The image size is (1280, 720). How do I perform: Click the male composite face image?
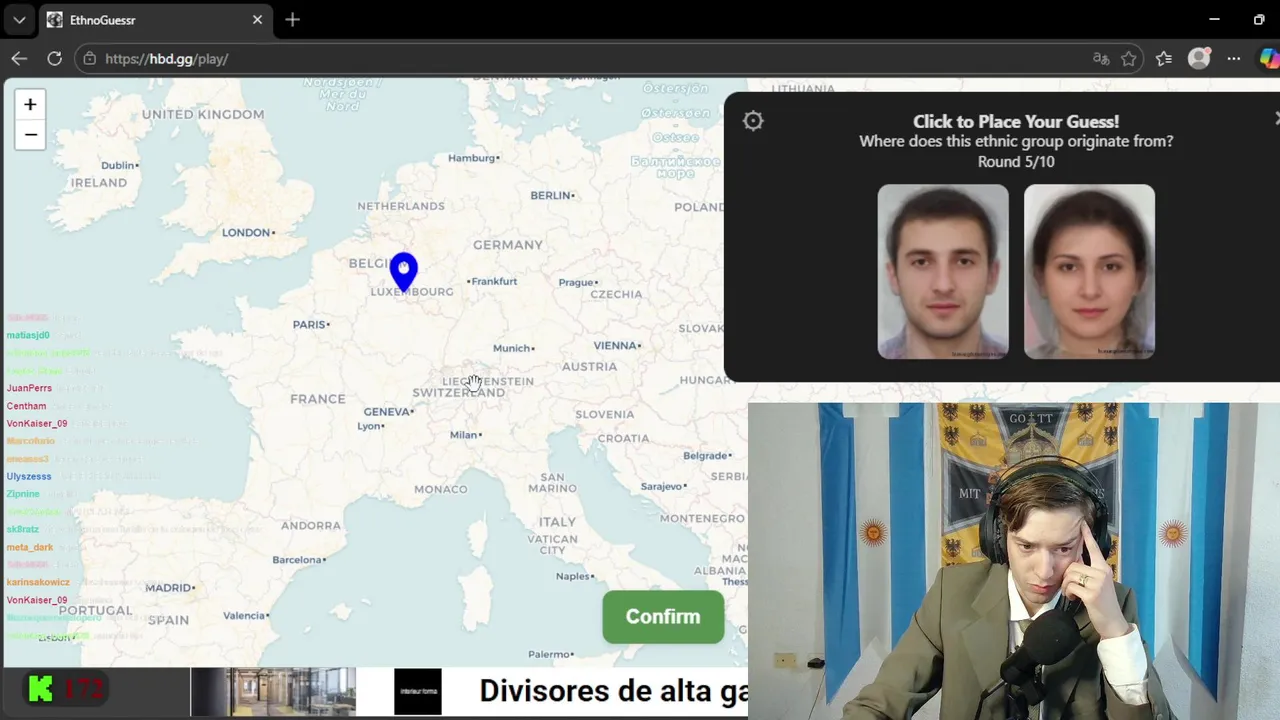click(x=943, y=271)
